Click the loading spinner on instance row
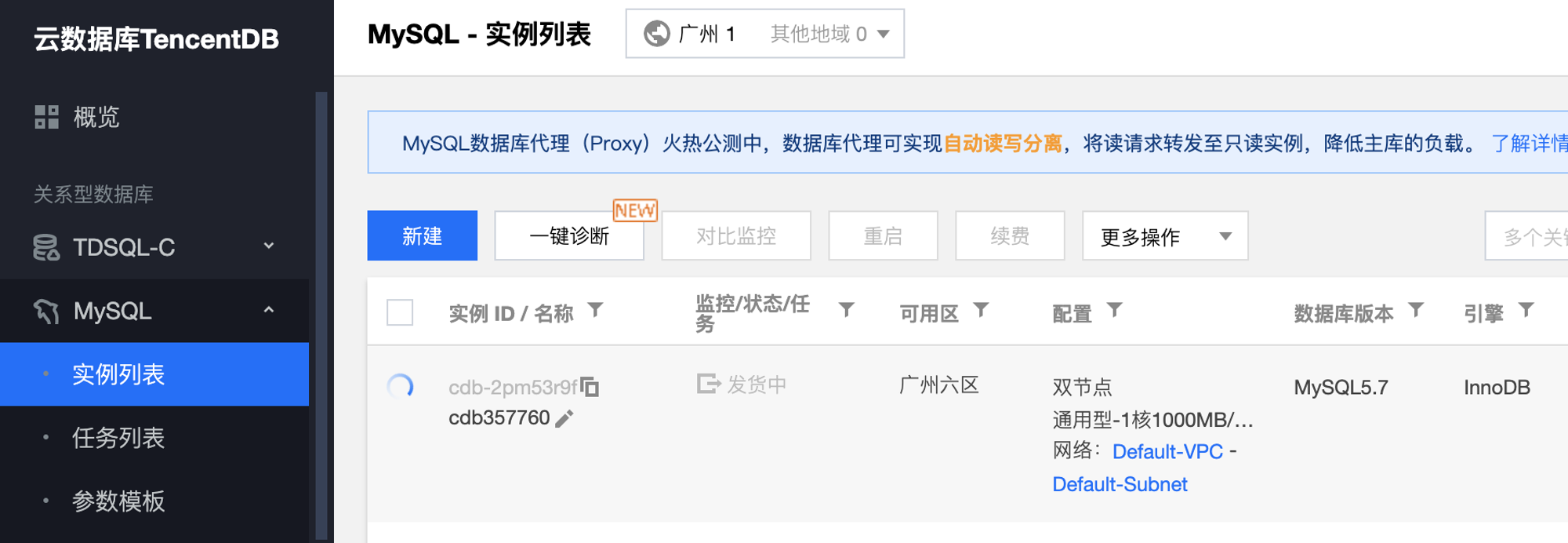Image resolution: width=1568 pixels, height=543 pixels. click(x=401, y=386)
